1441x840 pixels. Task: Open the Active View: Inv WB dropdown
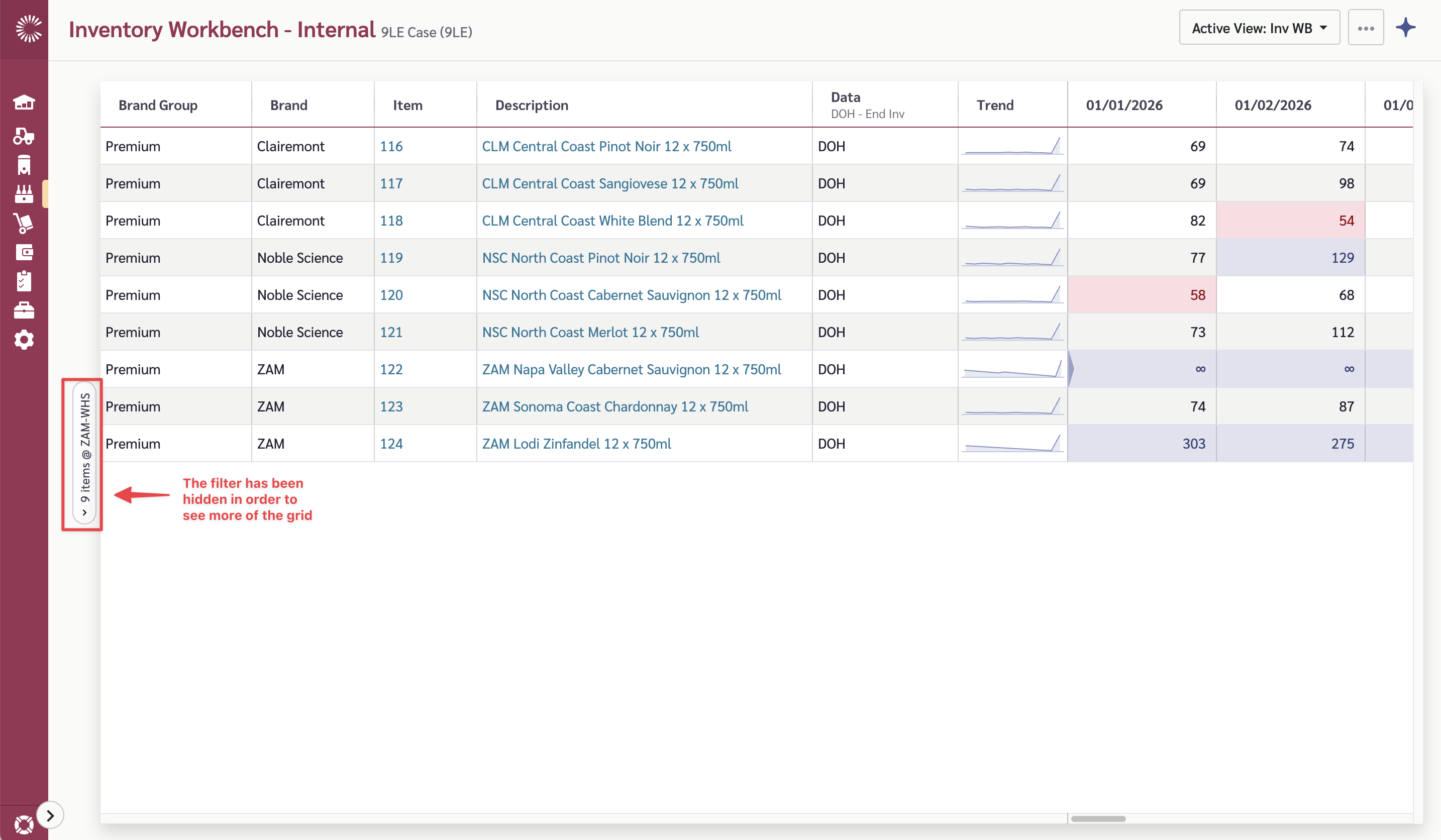click(1259, 28)
